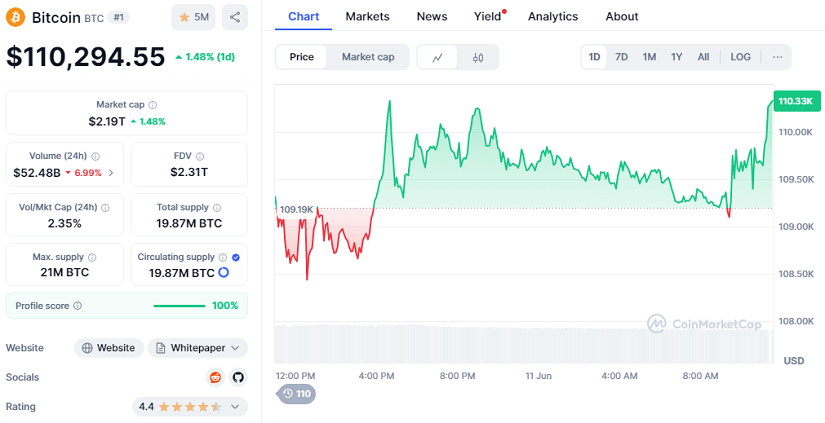
Task: Click the 109.19K open price label
Action: click(x=297, y=209)
